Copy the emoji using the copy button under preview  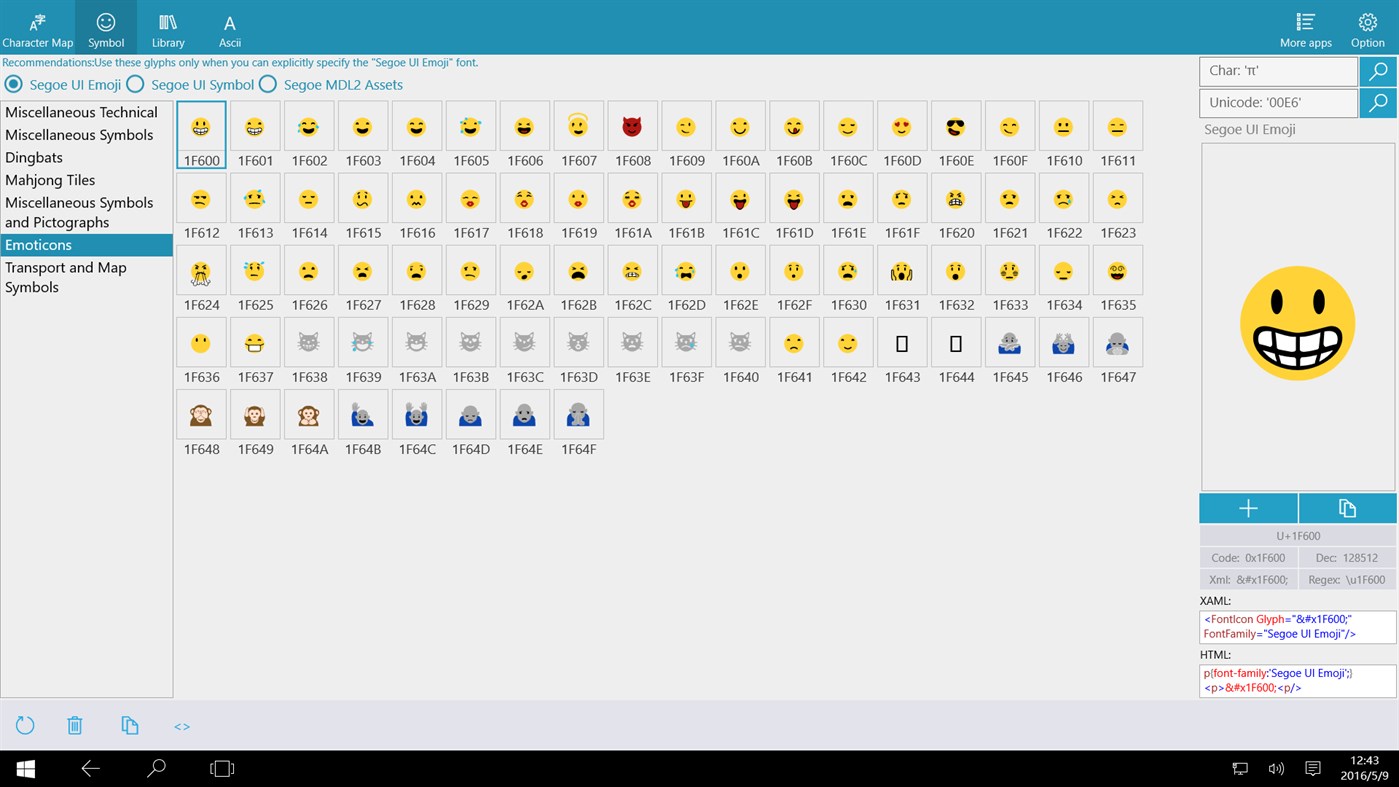[x=1347, y=508]
